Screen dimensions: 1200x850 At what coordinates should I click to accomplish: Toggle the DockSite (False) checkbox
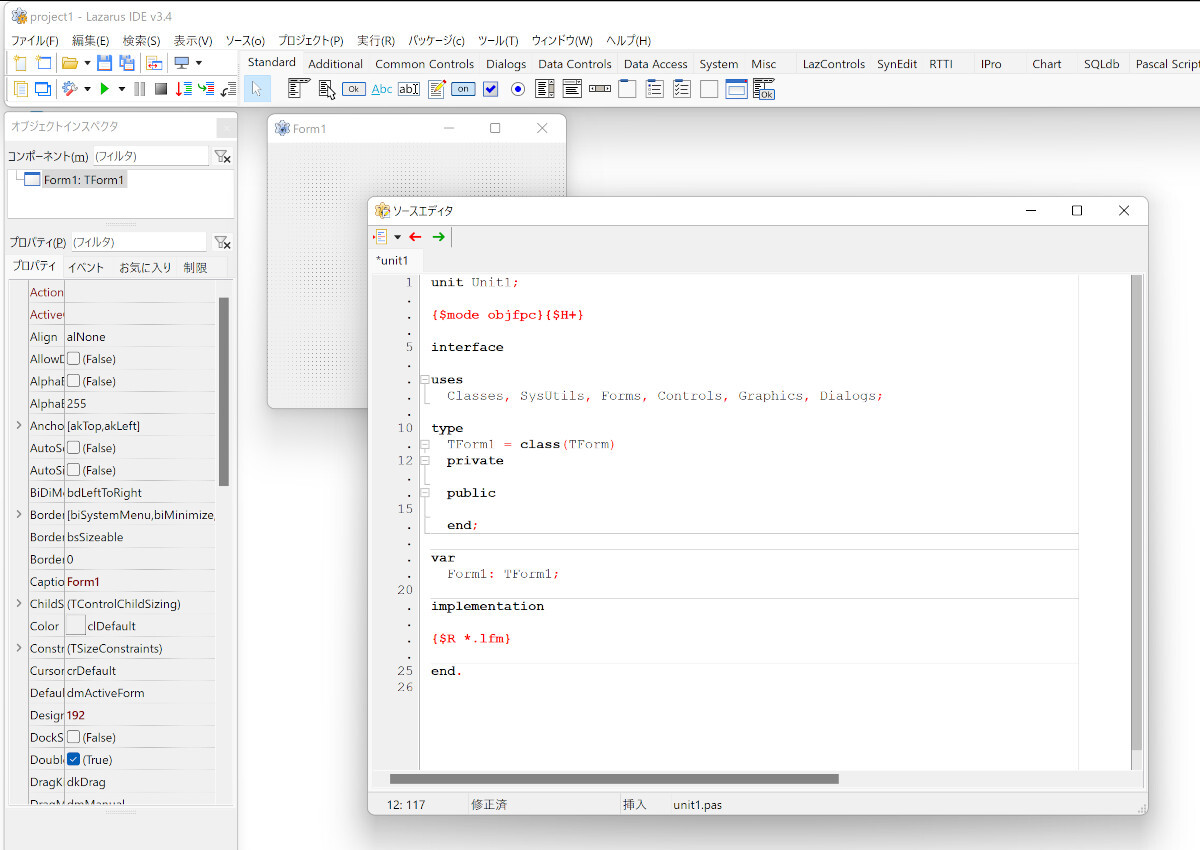coord(73,737)
